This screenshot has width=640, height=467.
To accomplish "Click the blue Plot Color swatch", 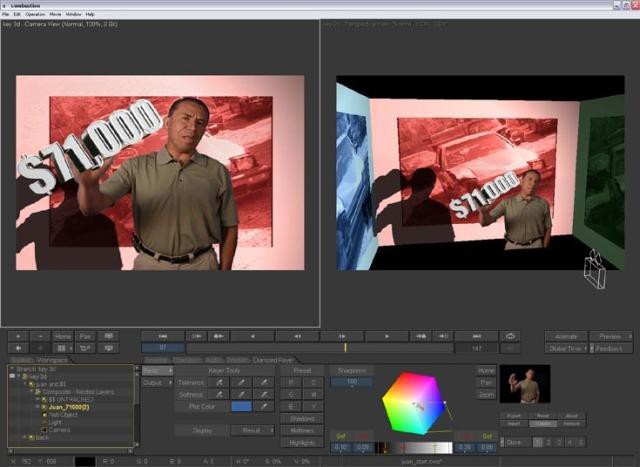I will click(241, 407).
